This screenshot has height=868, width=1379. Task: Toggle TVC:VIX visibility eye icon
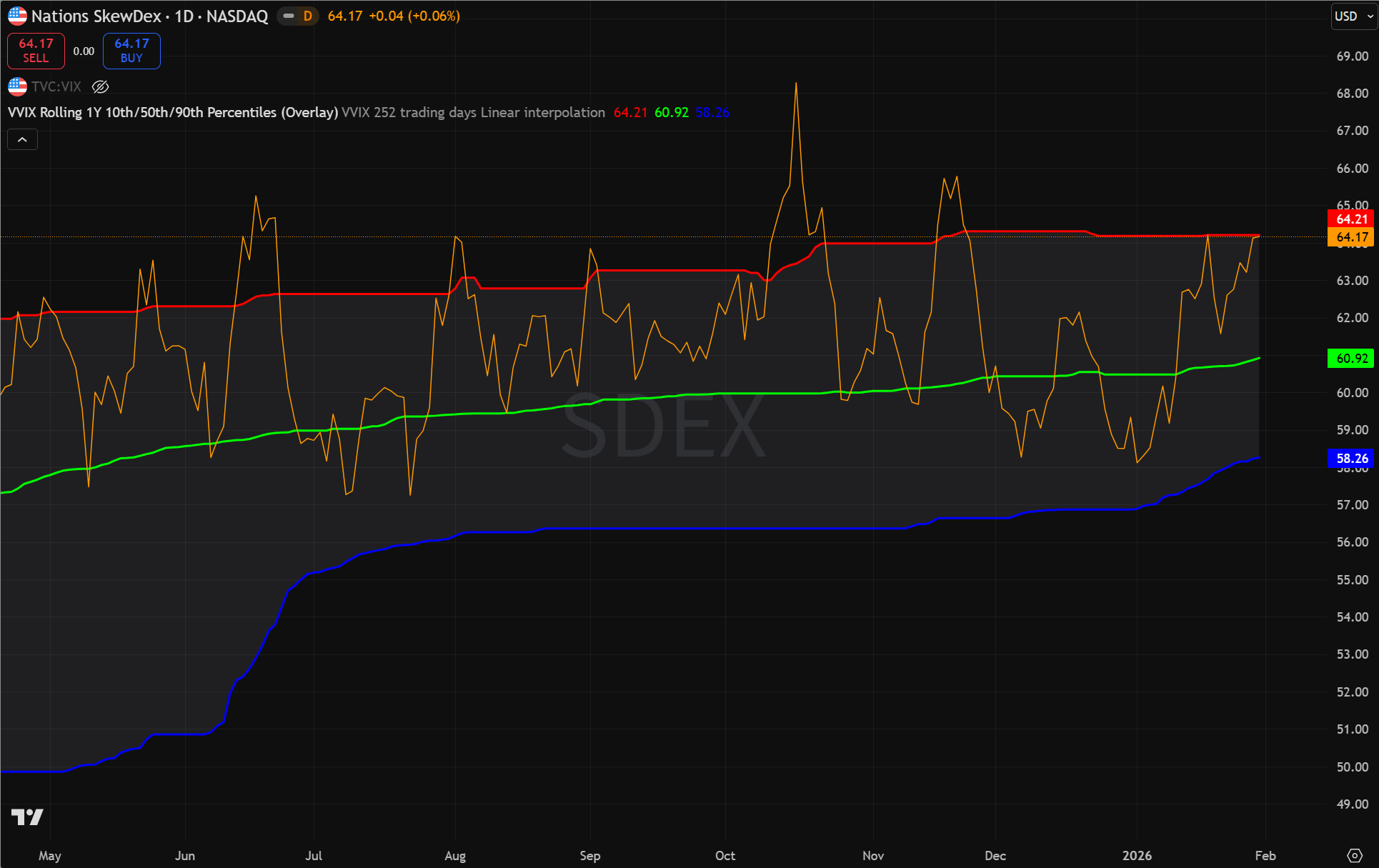(100, 86)
